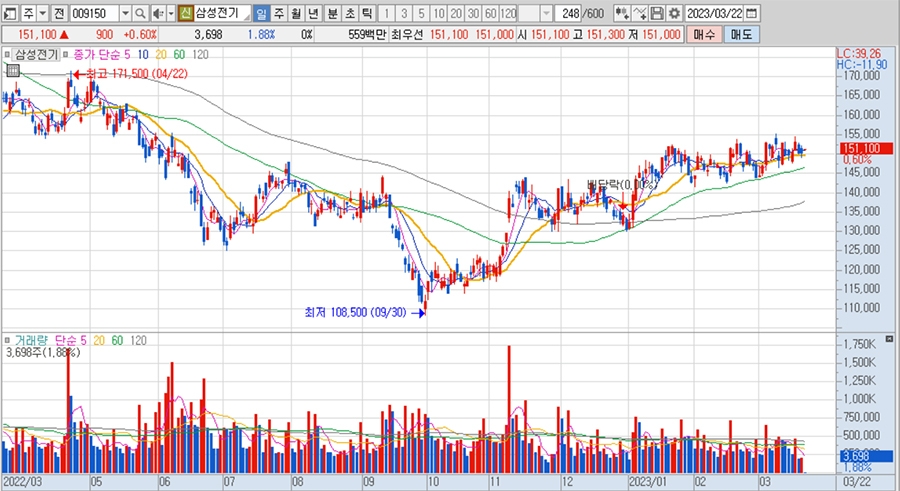The image size is (900, 491).
Task: Click the blue 3,698 volume tag on the axis
Action: [866, 456]
